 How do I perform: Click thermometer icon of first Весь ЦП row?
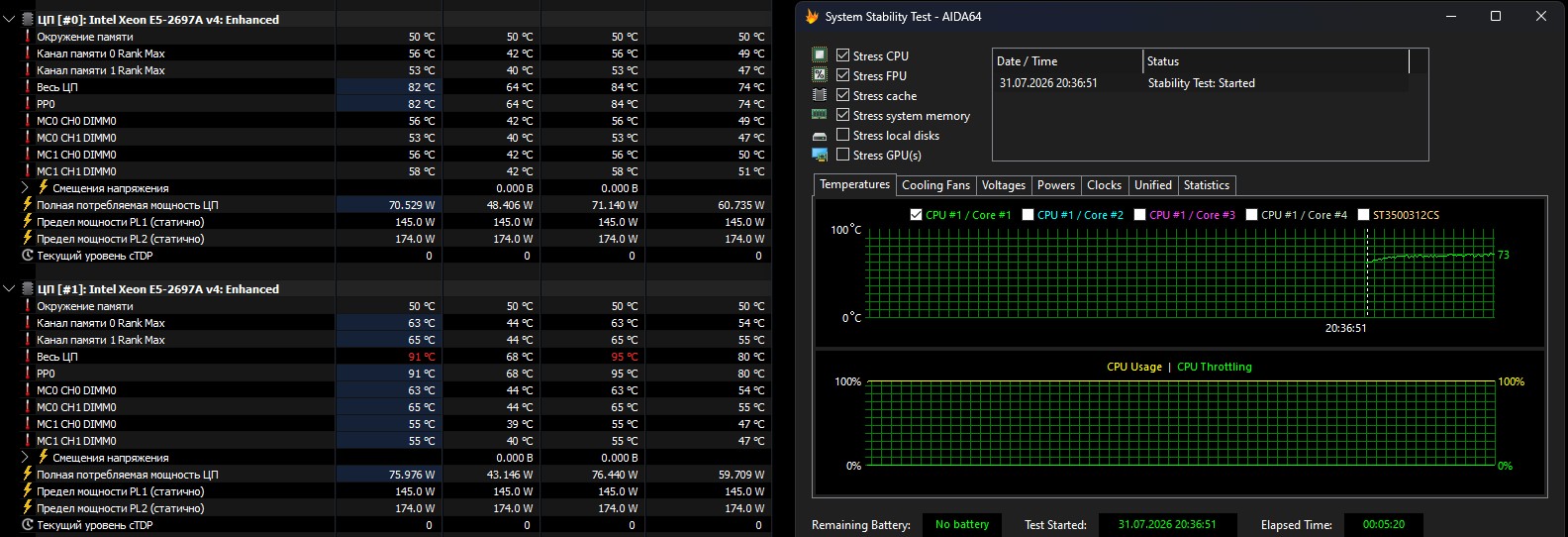point(28,87)
